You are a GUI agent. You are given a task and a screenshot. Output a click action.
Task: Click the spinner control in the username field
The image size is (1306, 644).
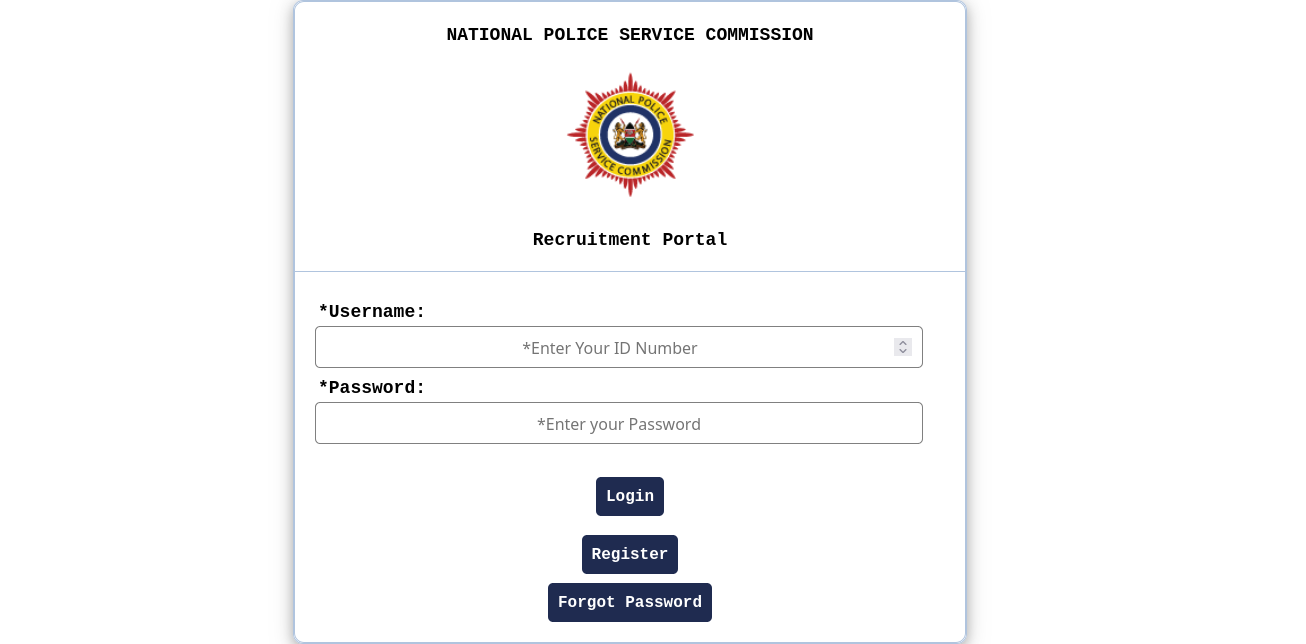click(x=903, y=347)
